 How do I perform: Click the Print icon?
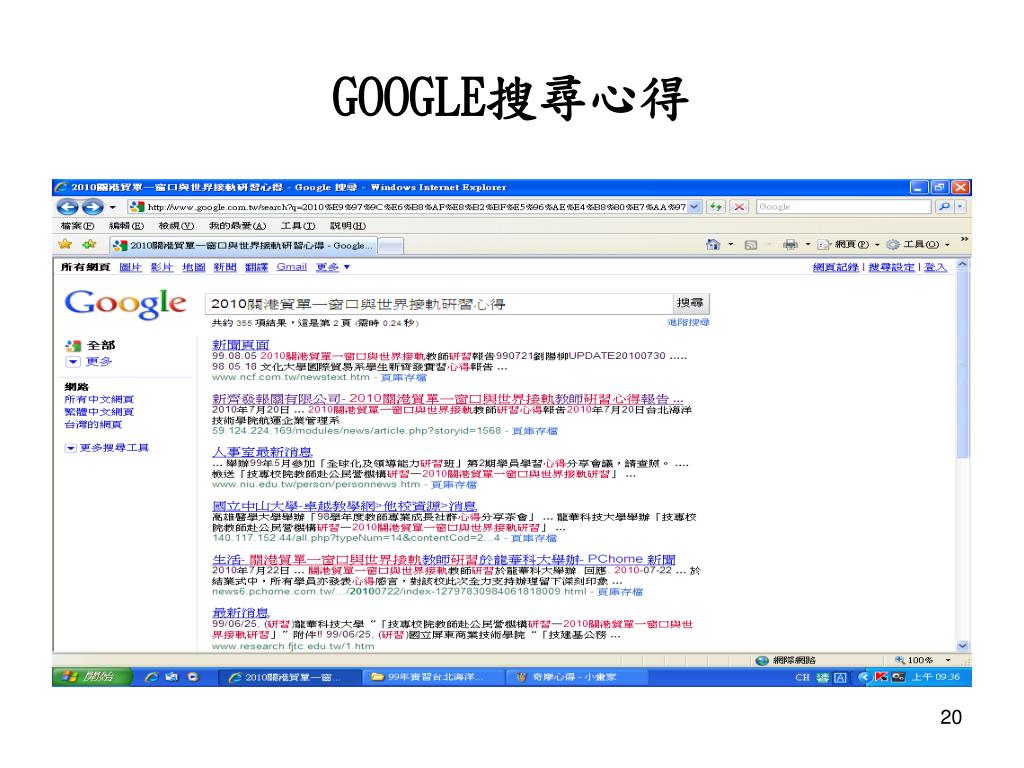point(790,245)
